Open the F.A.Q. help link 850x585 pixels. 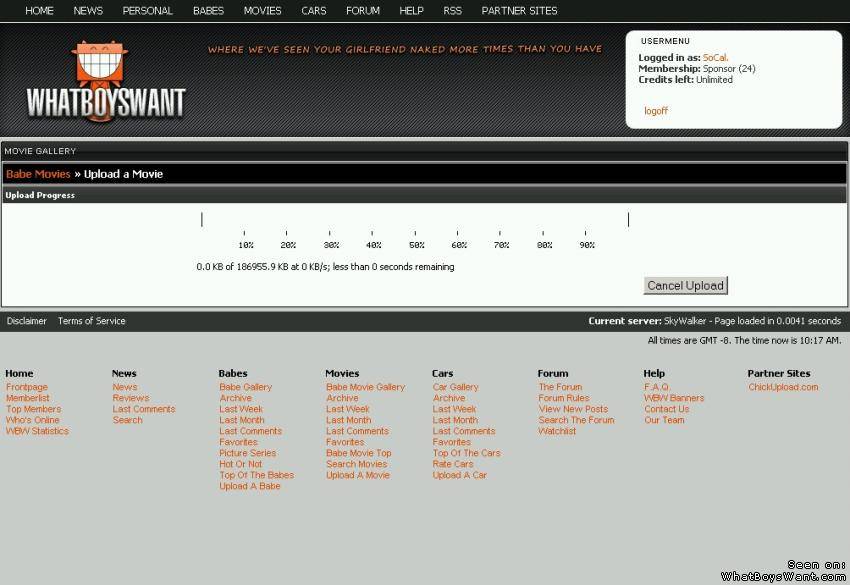pos(657,387)
